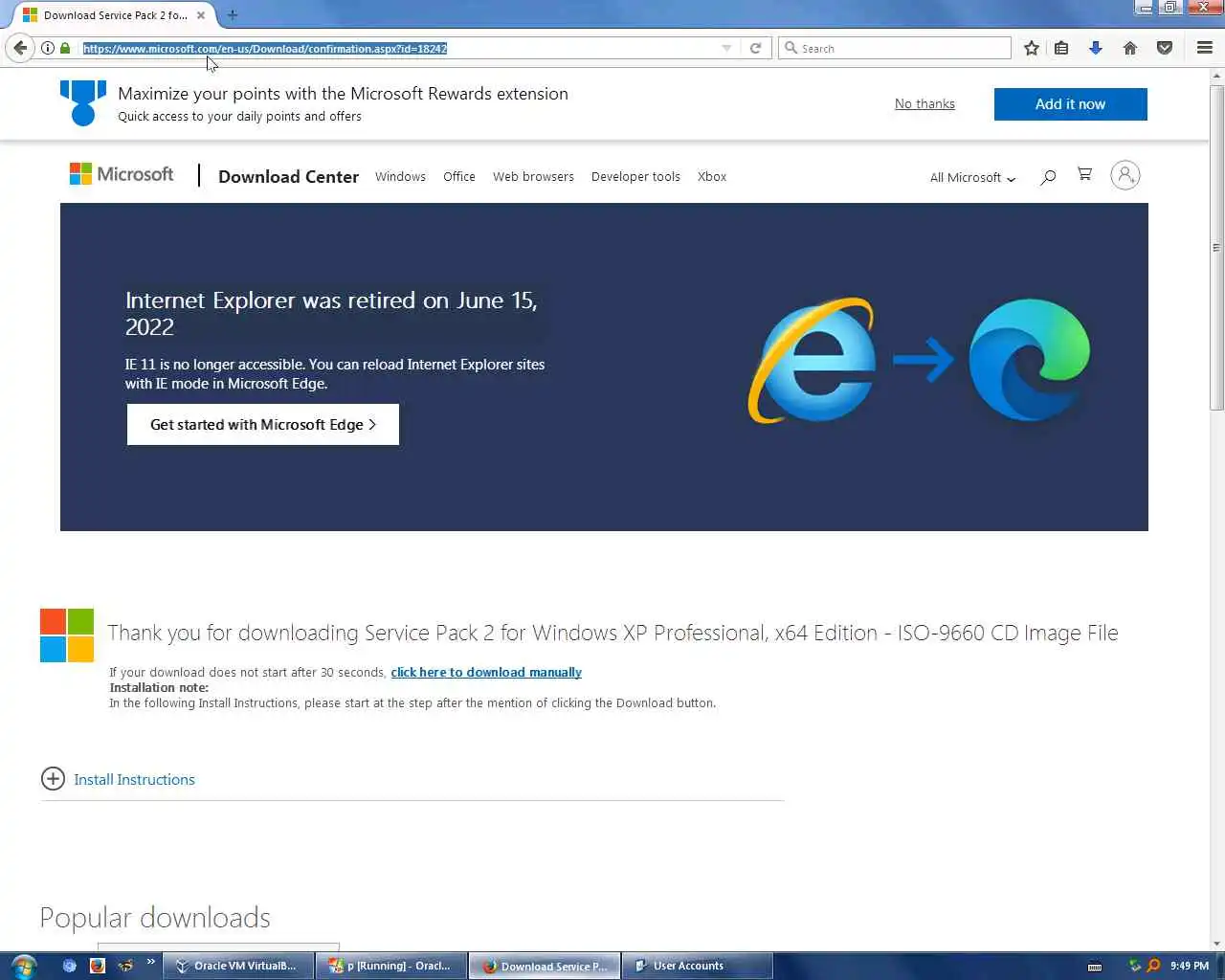Click the magnifier icon in Firefox search box

coord(791,48)
